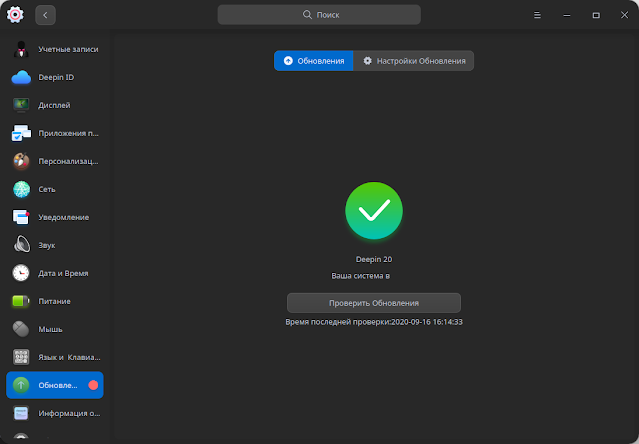The height and width of the screenshot is (444, 639).
Task: Click the Ваша система в text
Action: [x=361, y=276]
